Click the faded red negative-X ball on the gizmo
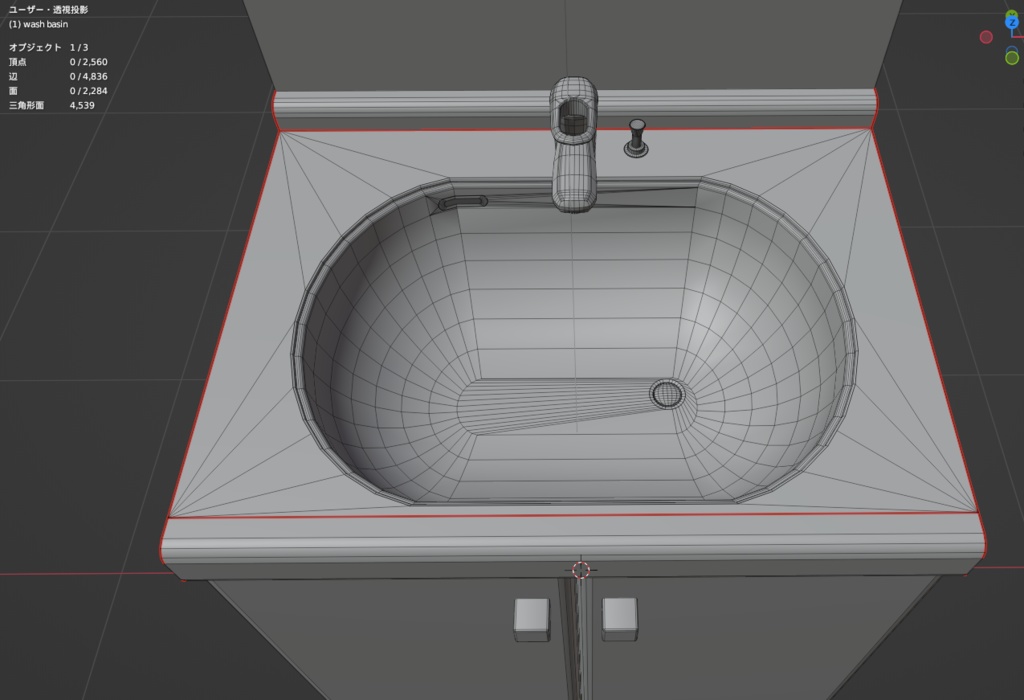1024x700 pixels. point(986,36)
